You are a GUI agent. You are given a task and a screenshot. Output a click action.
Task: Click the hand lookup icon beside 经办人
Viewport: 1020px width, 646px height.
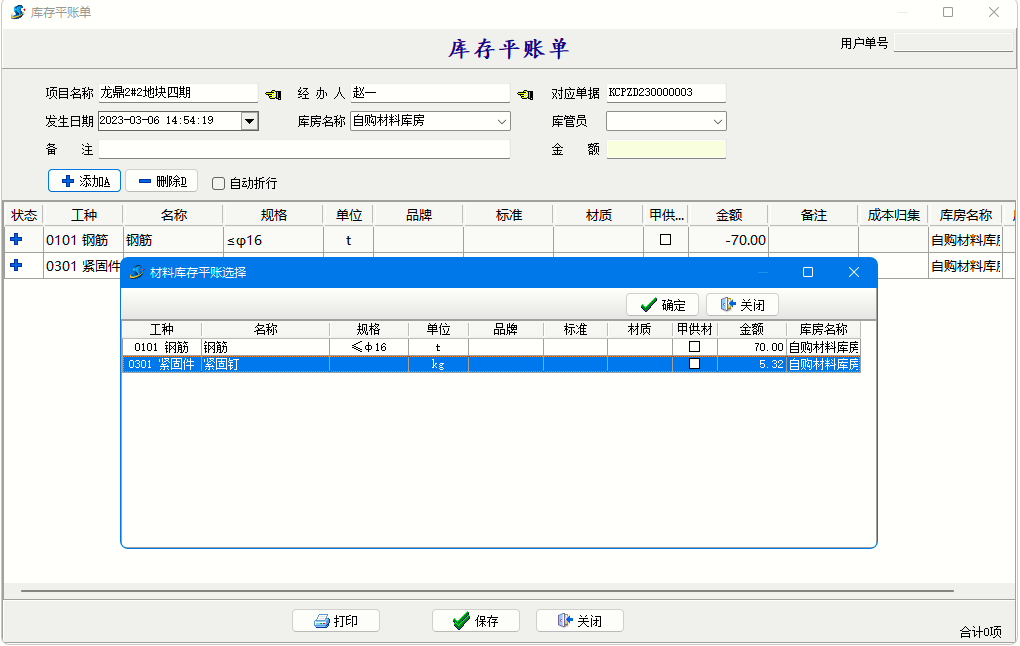coord(525,94)
